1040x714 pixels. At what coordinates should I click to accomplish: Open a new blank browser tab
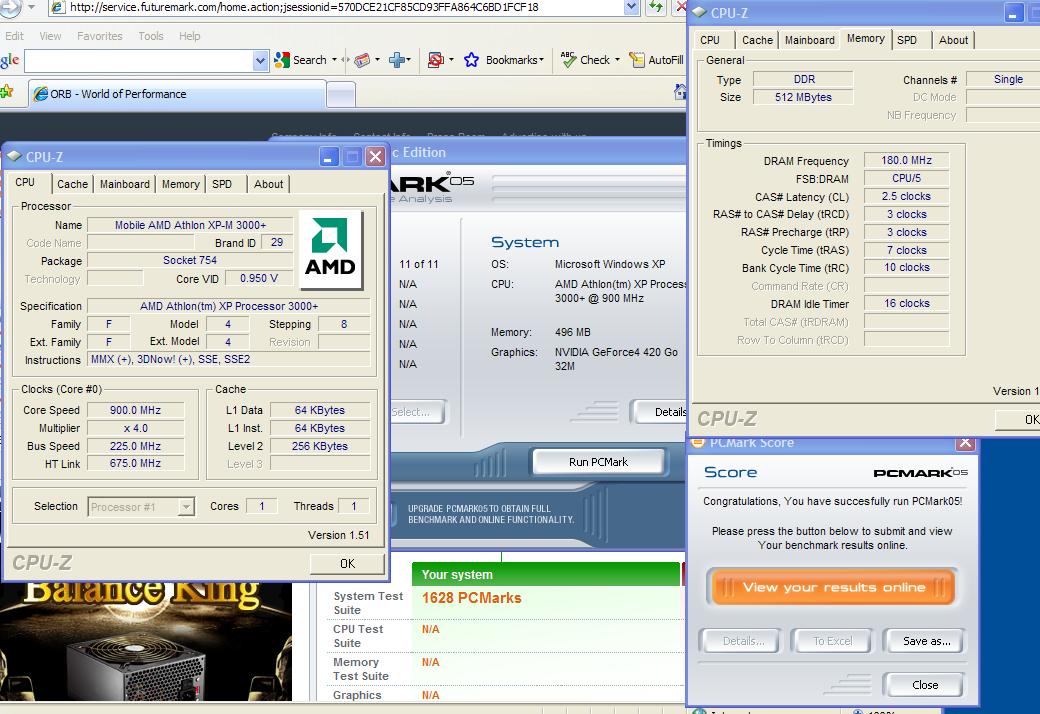coord(341,94)
